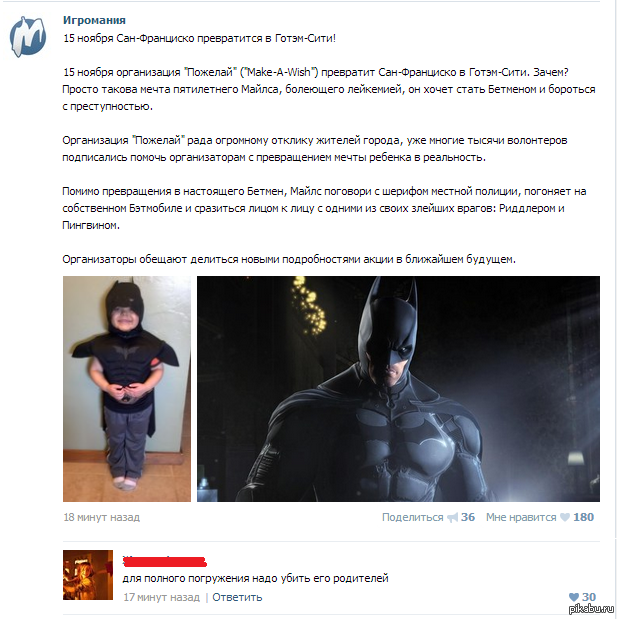Click Поделиться to share the post
The height and width of the screenshot is (620, 619).
(412, 517)
